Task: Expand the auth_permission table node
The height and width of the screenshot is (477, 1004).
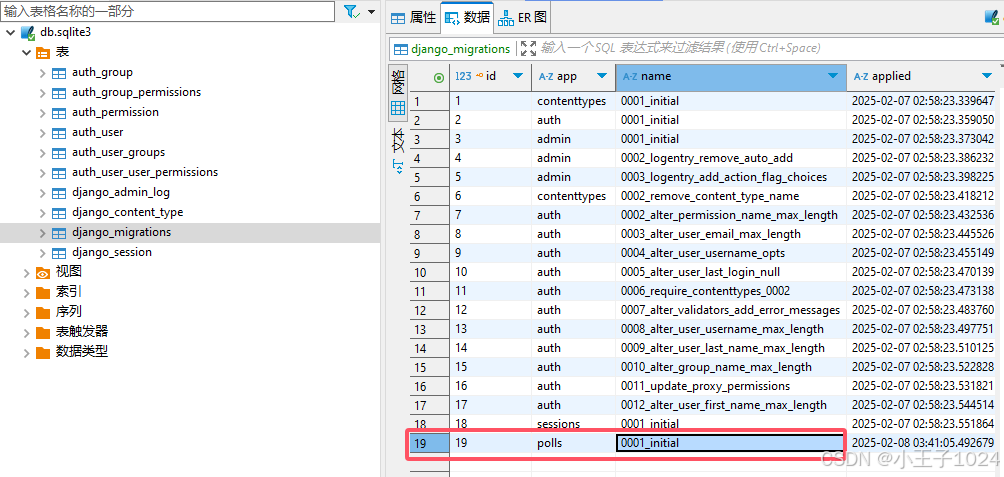Action: [42, 113]
